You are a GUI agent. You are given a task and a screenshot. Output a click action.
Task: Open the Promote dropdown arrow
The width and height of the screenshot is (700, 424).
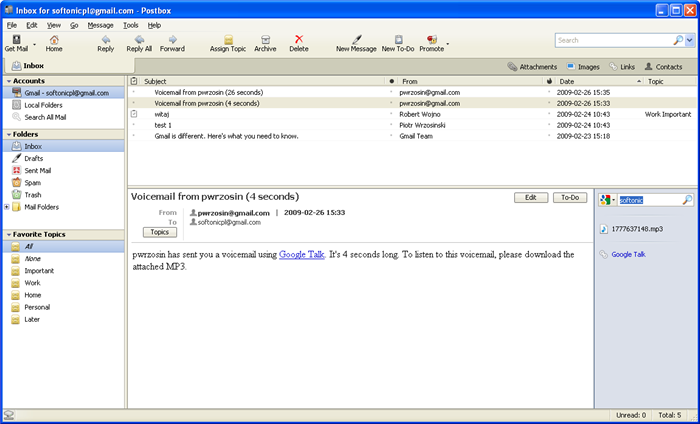pos(448,44)
